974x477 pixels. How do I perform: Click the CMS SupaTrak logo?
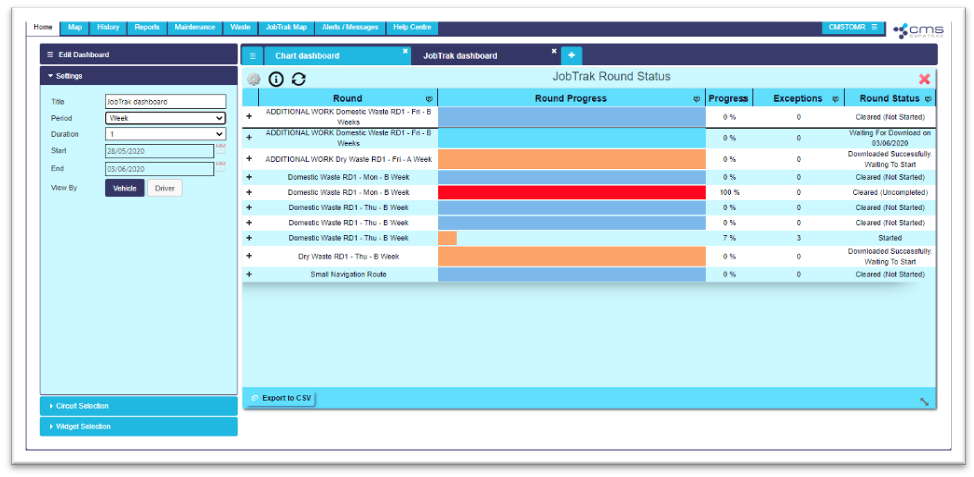pos(918,30)
